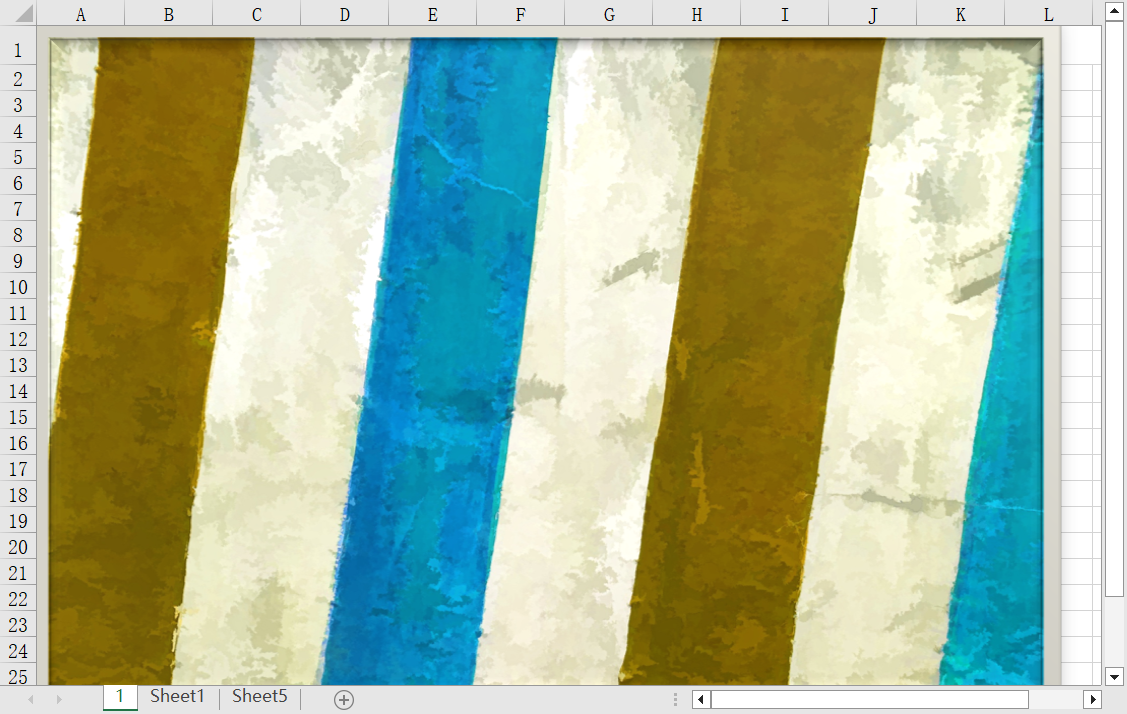Click the tab bar resize handle dots
Screen dimensions: 1127x714
tap(675, 699)
